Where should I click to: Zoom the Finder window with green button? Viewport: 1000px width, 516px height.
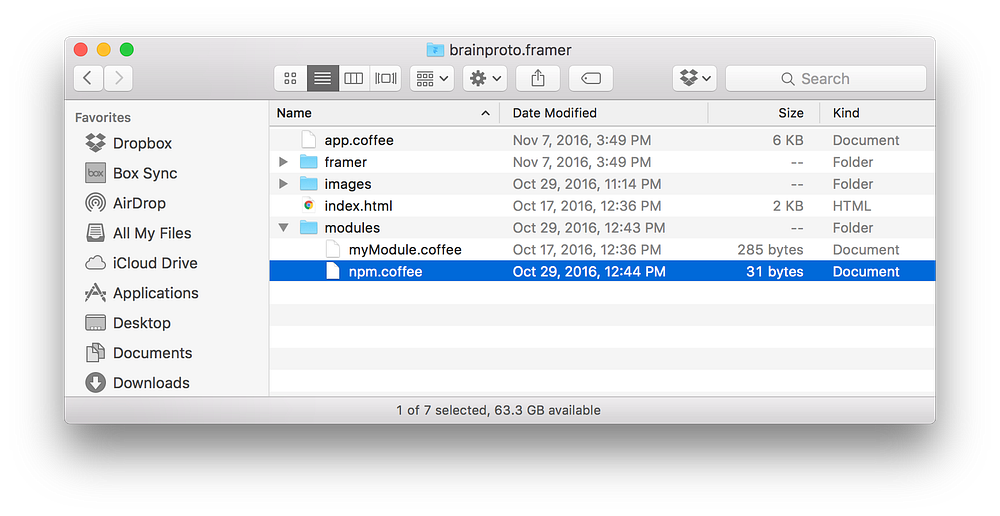(126, 49)
